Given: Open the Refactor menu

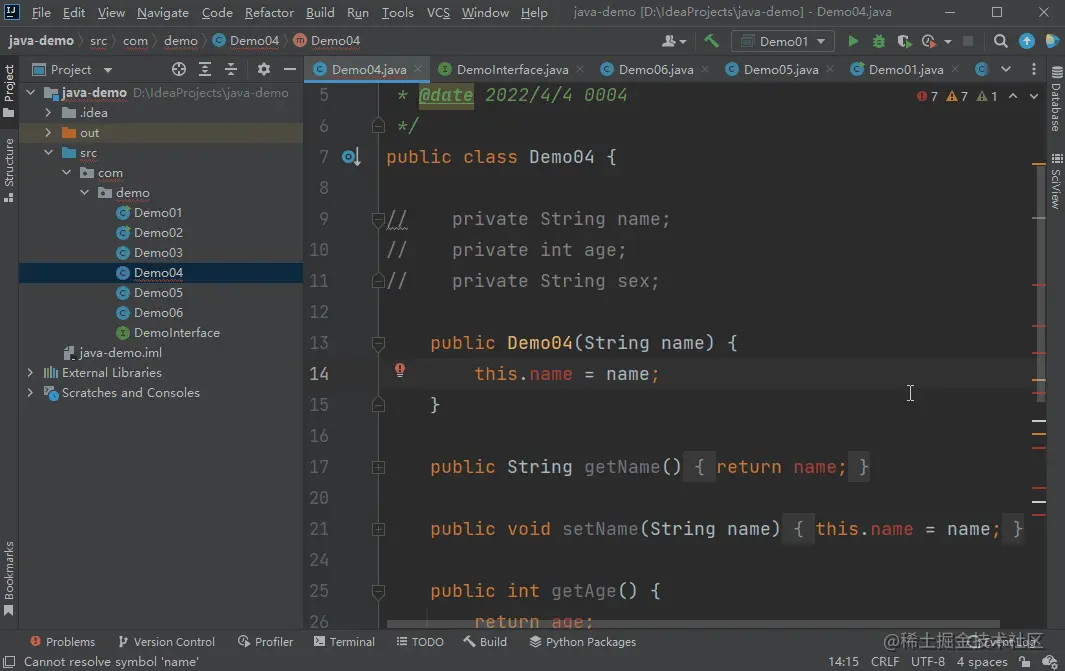Looking at the screenshot, I should (269, 13).
